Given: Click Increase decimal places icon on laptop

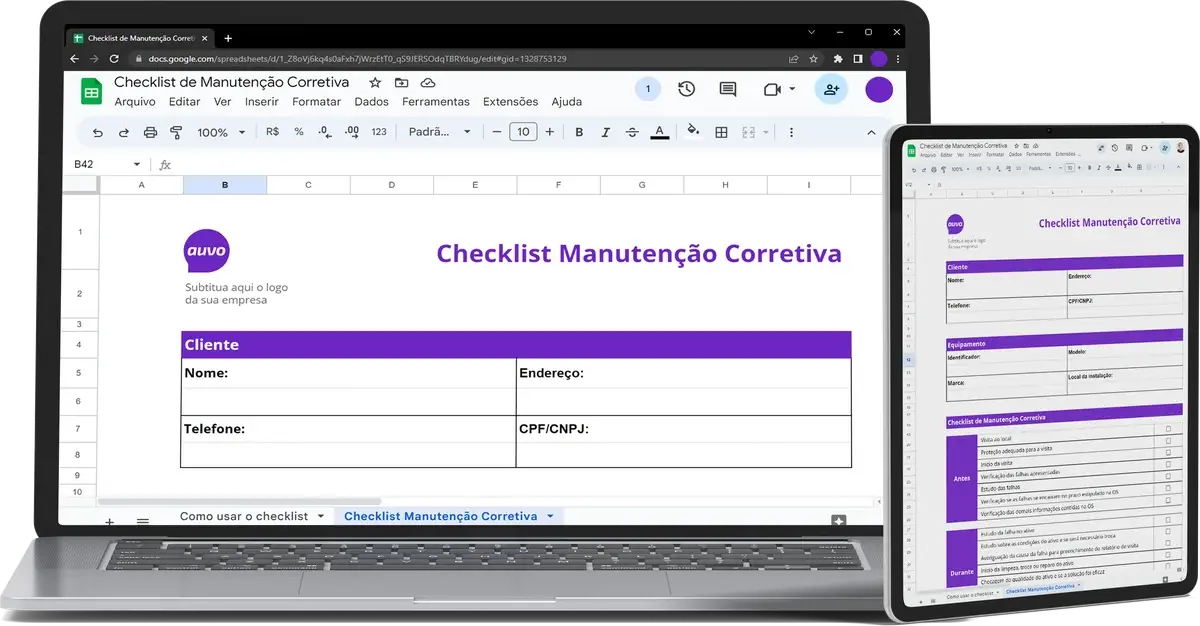Looking at the screenshot, I should [351, 132].
